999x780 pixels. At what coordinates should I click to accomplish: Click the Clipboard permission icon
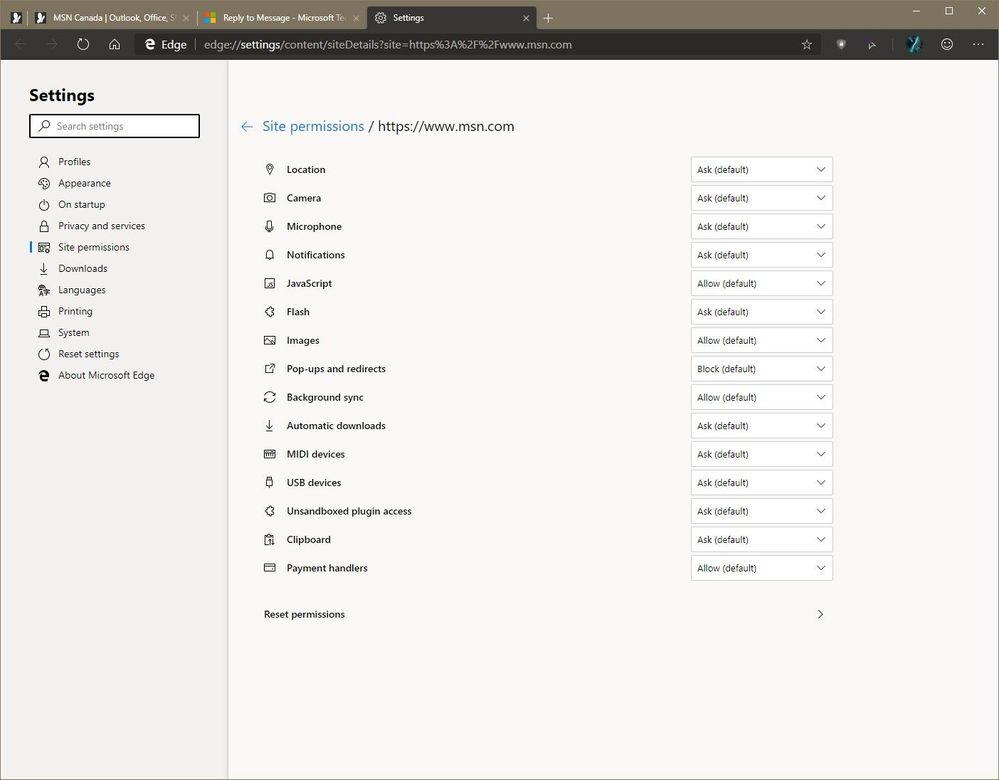tap(270, 540)
